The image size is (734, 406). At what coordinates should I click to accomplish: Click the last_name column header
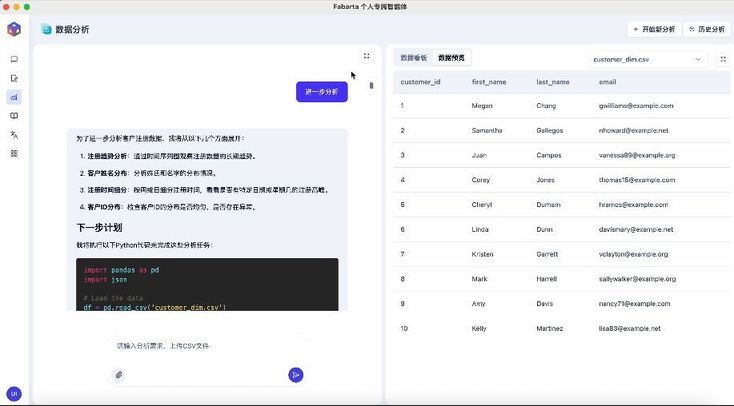(553, 82)
